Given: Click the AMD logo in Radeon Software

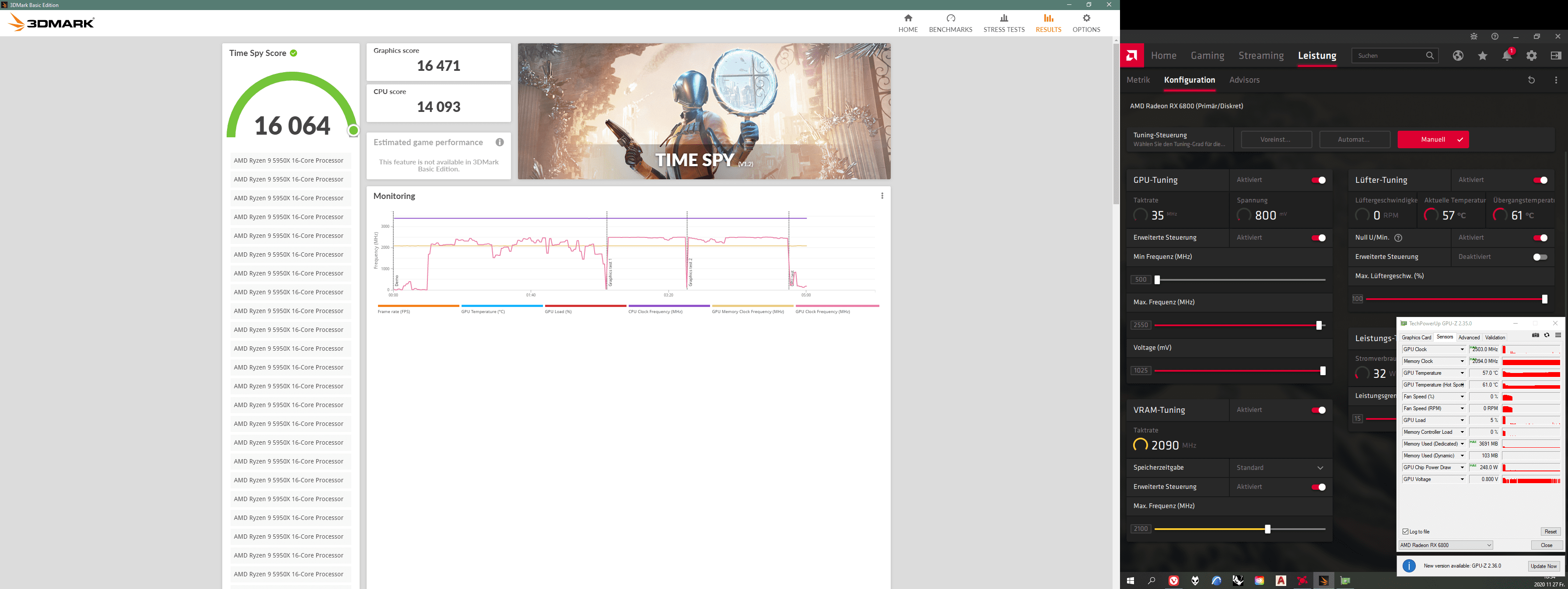Looking at the screenshot, I should coord(1131,56).
